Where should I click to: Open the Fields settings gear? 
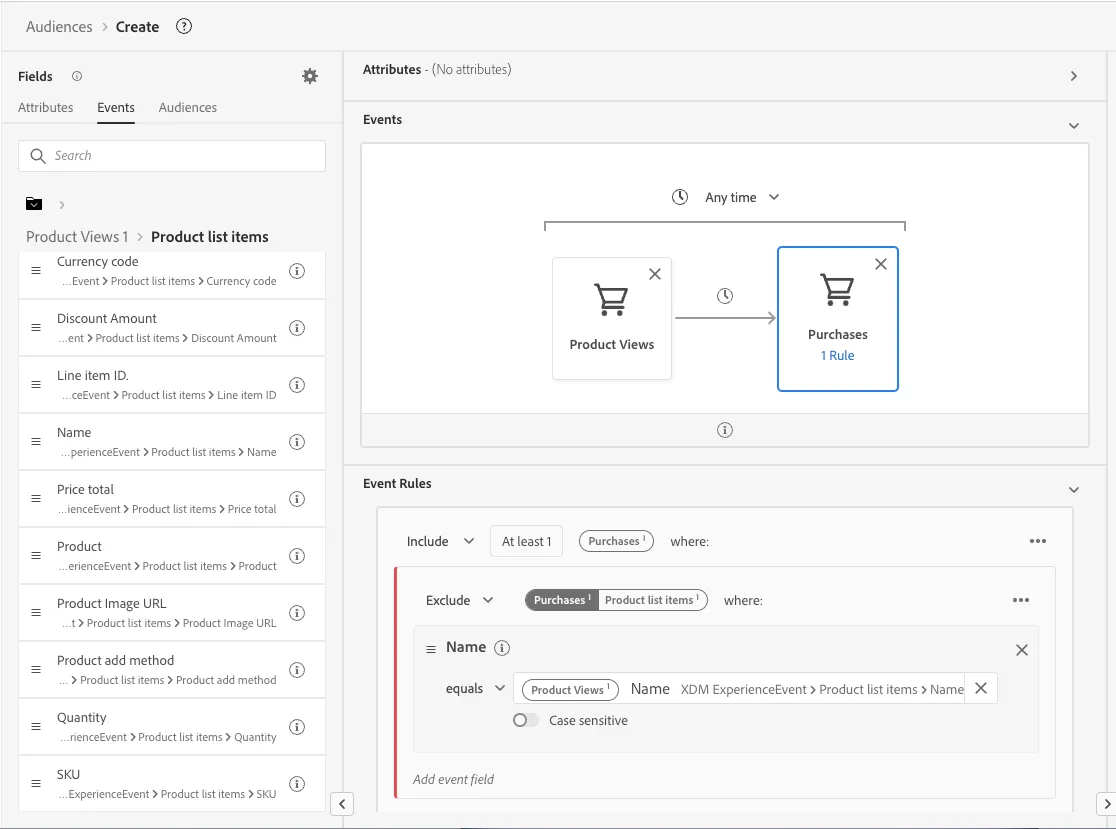coord(310,76)
